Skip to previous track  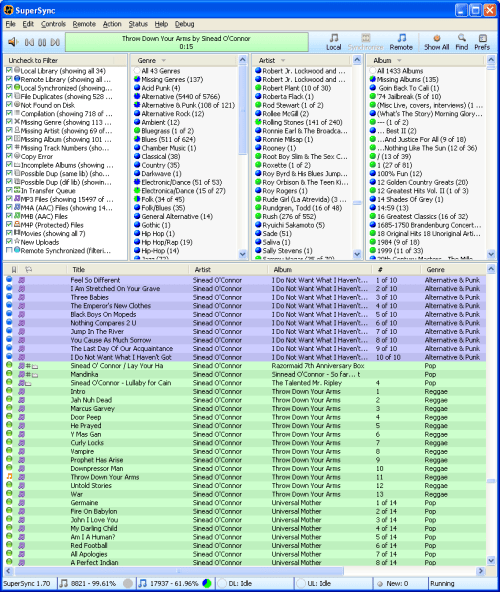pos(29,42)
